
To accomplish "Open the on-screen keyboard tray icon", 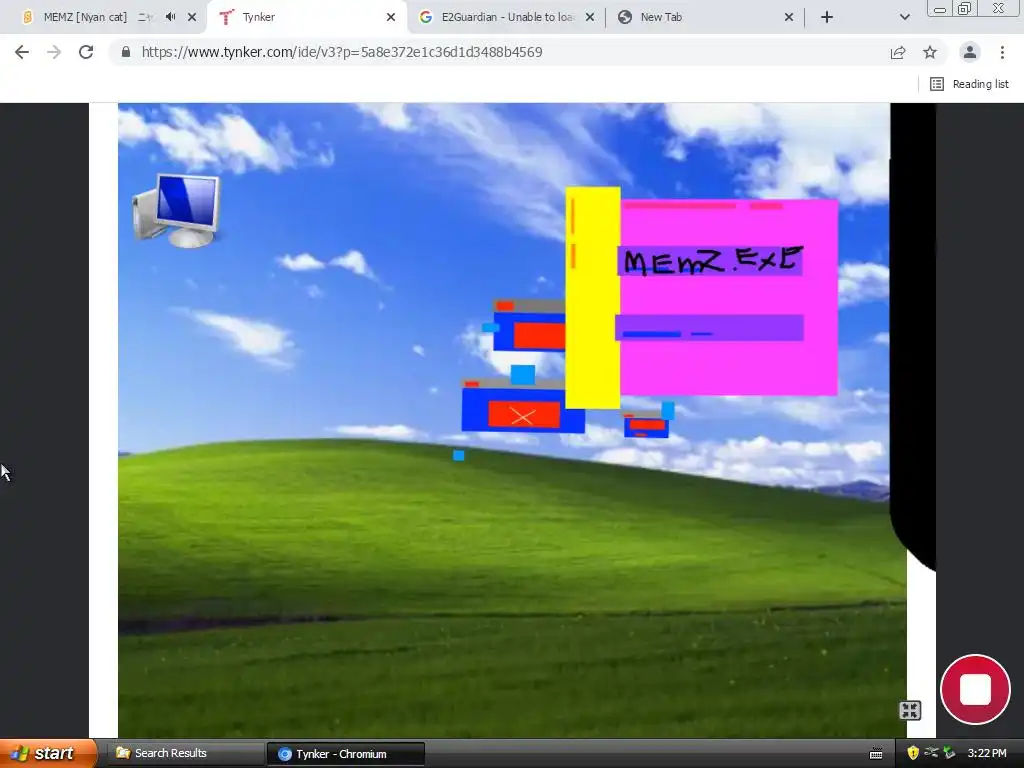I will coord(876,754).
